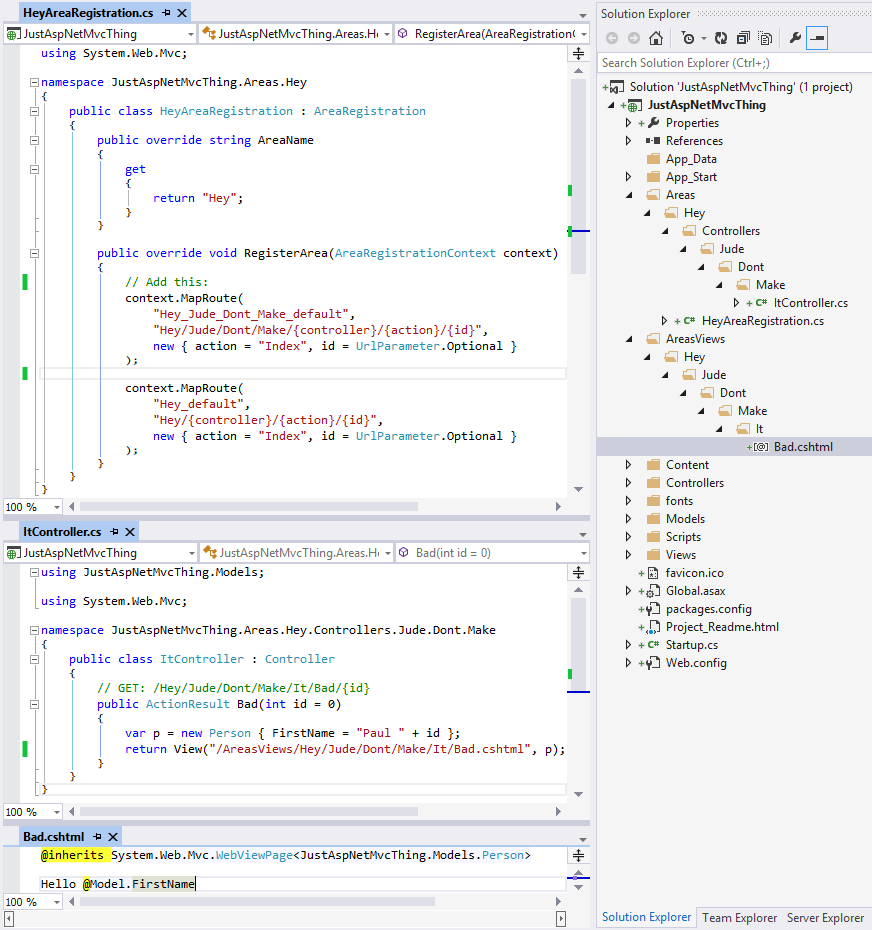Select the favicon.ico file
This screenshot has width=872, height=930.
(x=695, y=573)
